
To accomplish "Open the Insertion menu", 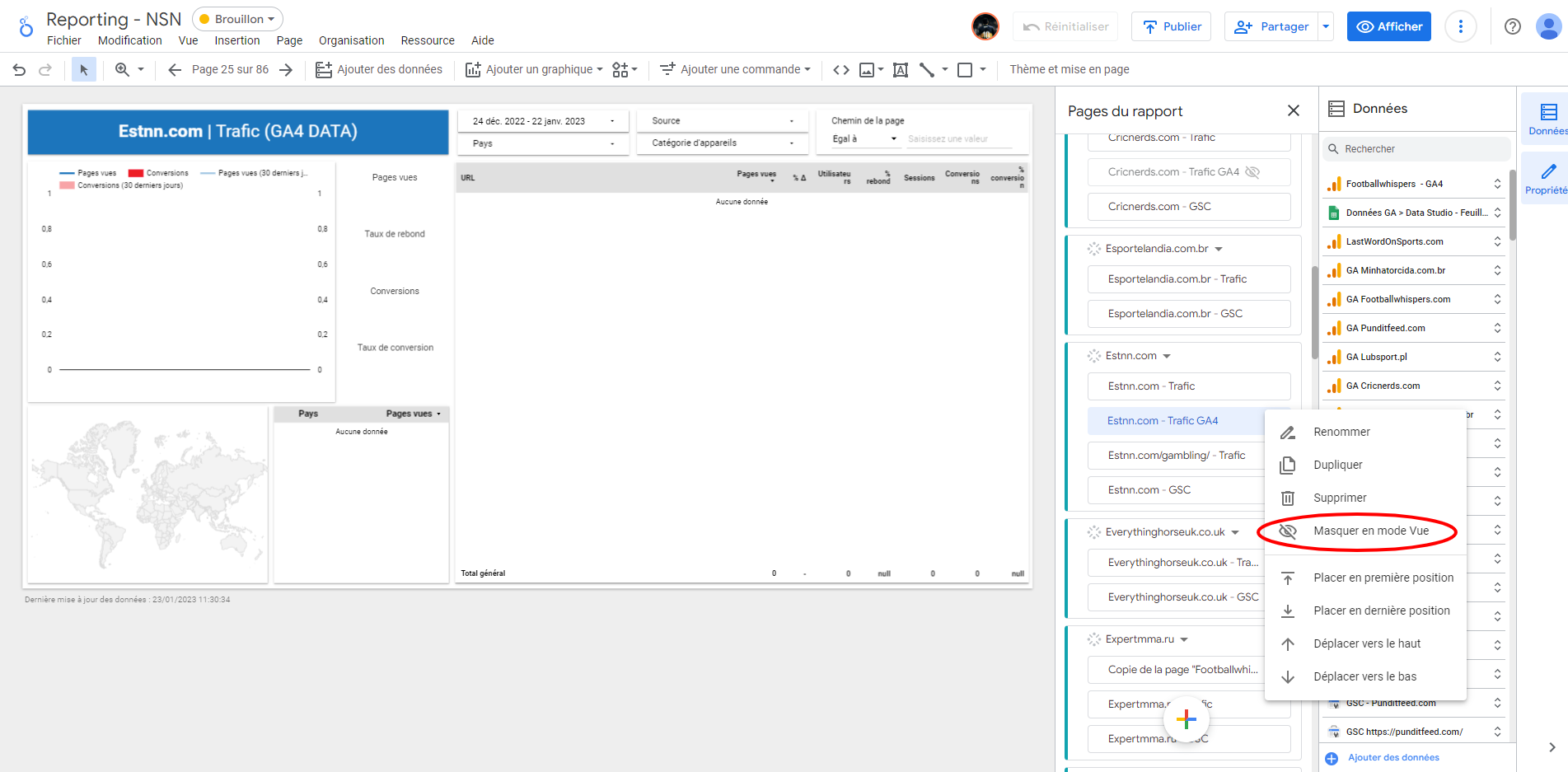I will 236,40.
